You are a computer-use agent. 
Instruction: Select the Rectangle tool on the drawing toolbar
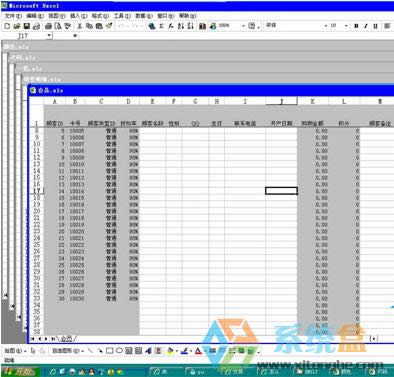pos(109,351)
